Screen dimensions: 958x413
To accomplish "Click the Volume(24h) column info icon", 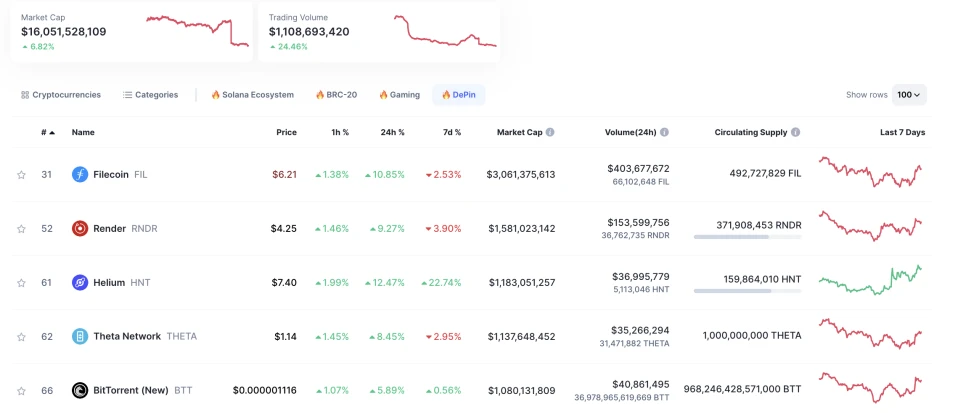I will tap(665, 132).
